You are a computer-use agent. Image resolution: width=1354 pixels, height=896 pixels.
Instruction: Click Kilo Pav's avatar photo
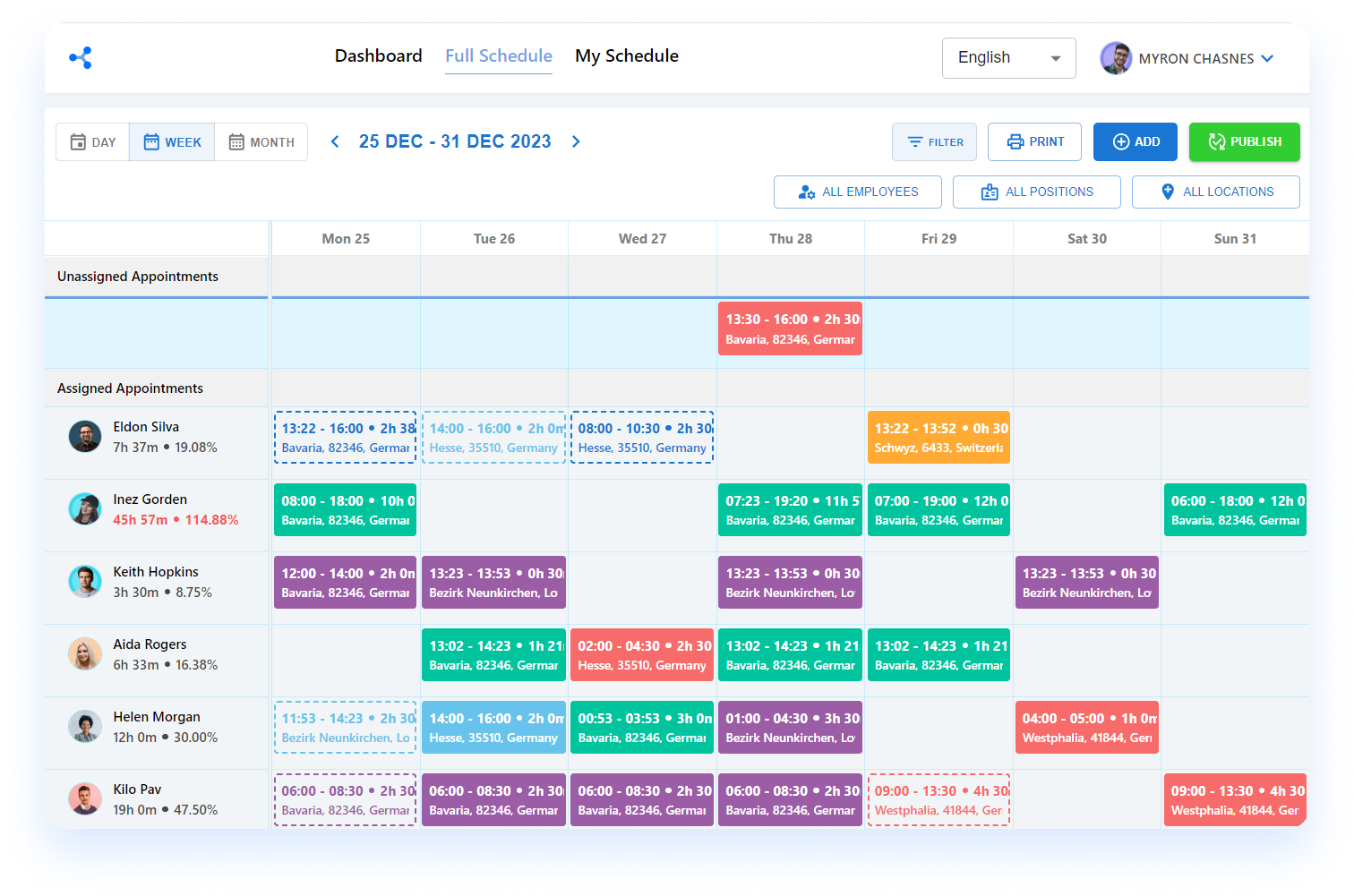[x=85, y=799]
